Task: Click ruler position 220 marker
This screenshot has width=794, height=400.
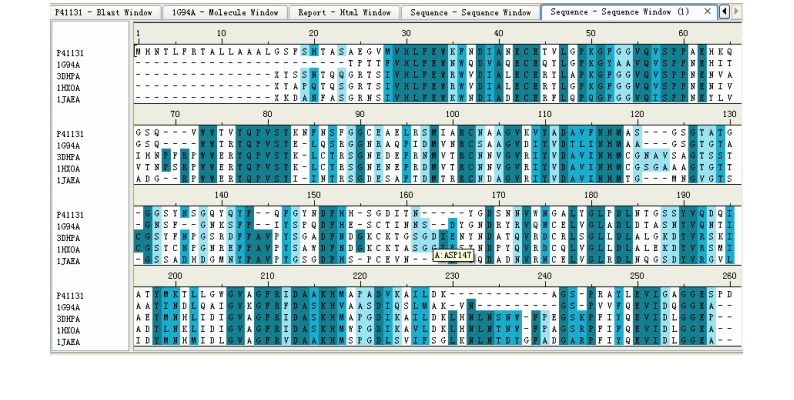Action: pyautogui.click(x=360, y=276)
